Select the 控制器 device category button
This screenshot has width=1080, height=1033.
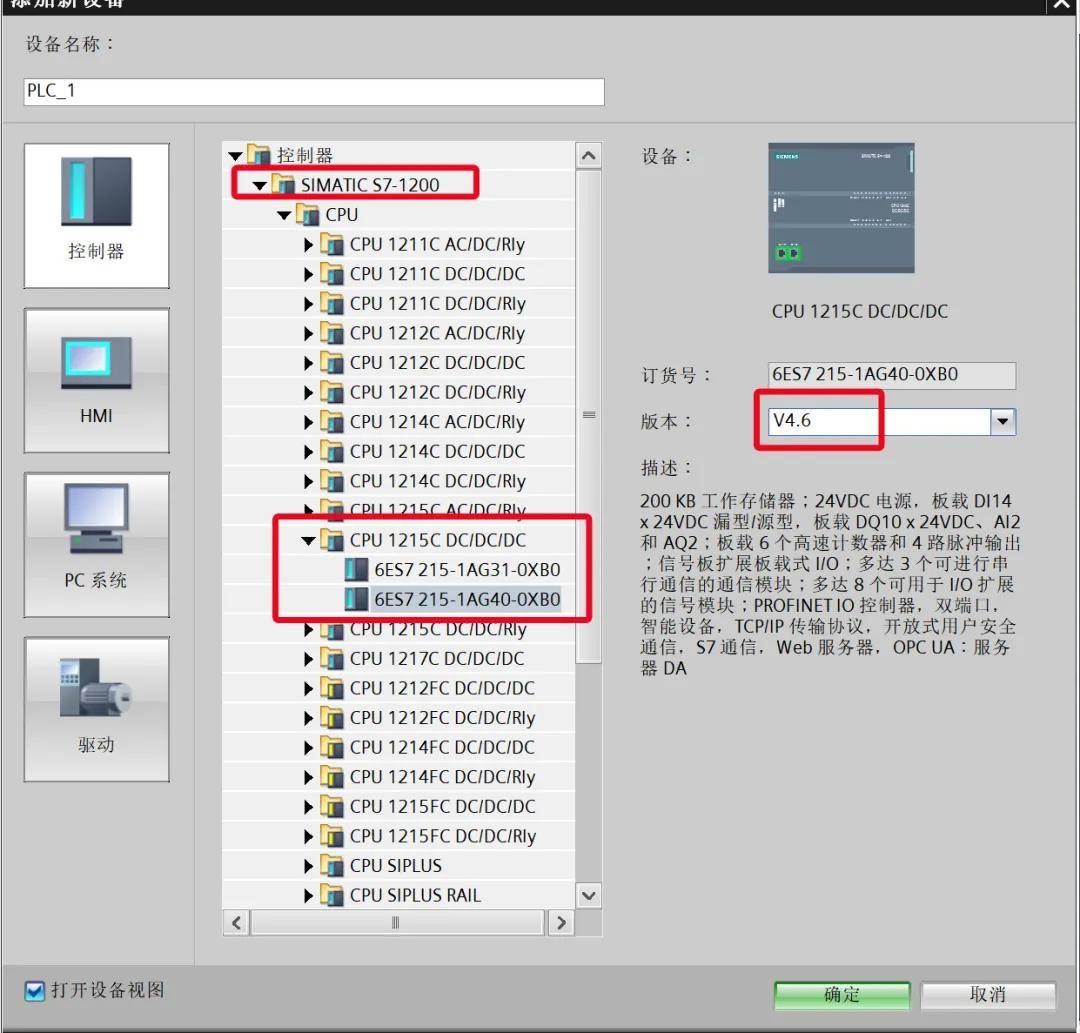96,216
